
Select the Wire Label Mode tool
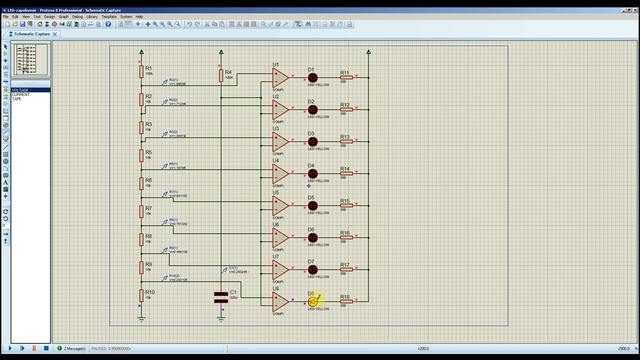[6, 68]
